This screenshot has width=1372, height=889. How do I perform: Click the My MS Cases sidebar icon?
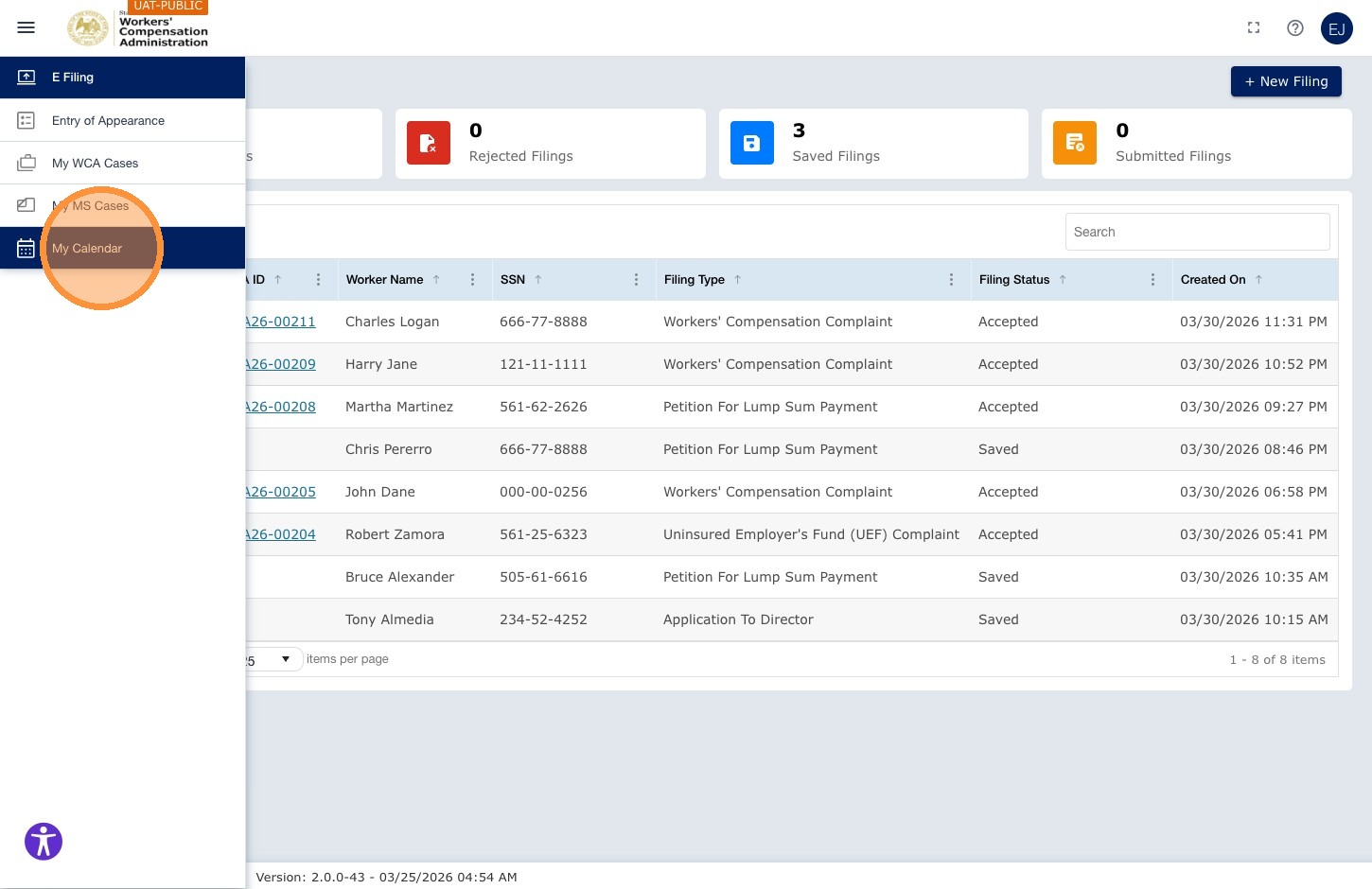(x=26, y=205)
